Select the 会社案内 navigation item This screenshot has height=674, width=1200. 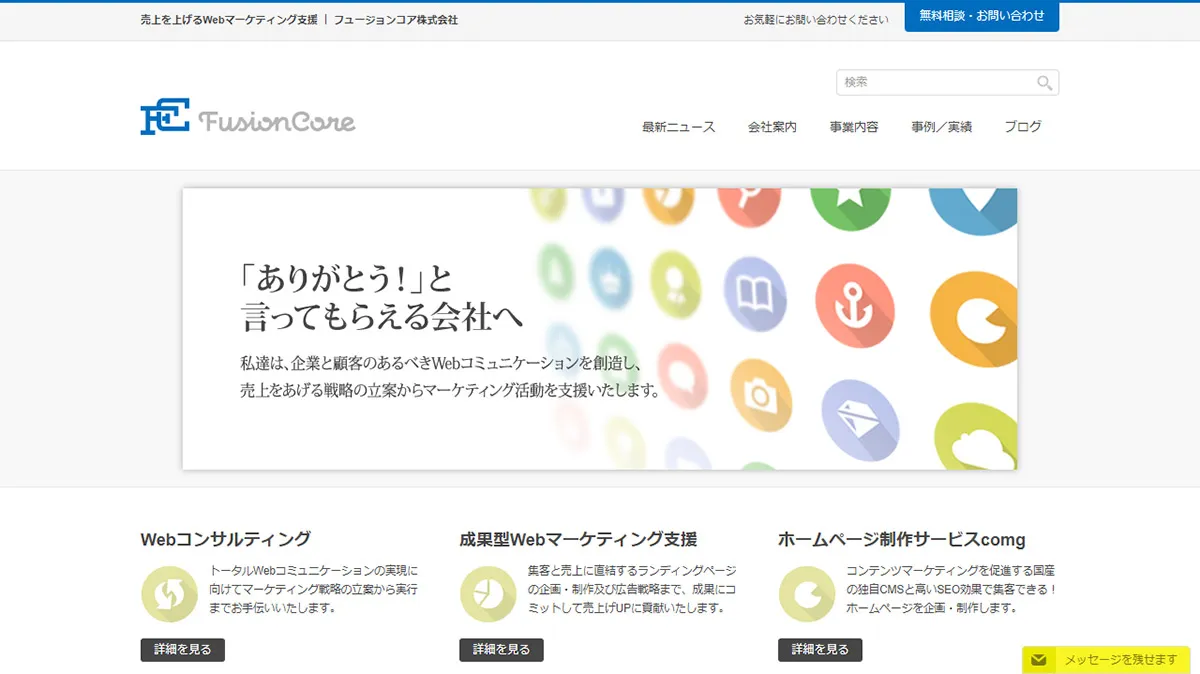point(772,126)
